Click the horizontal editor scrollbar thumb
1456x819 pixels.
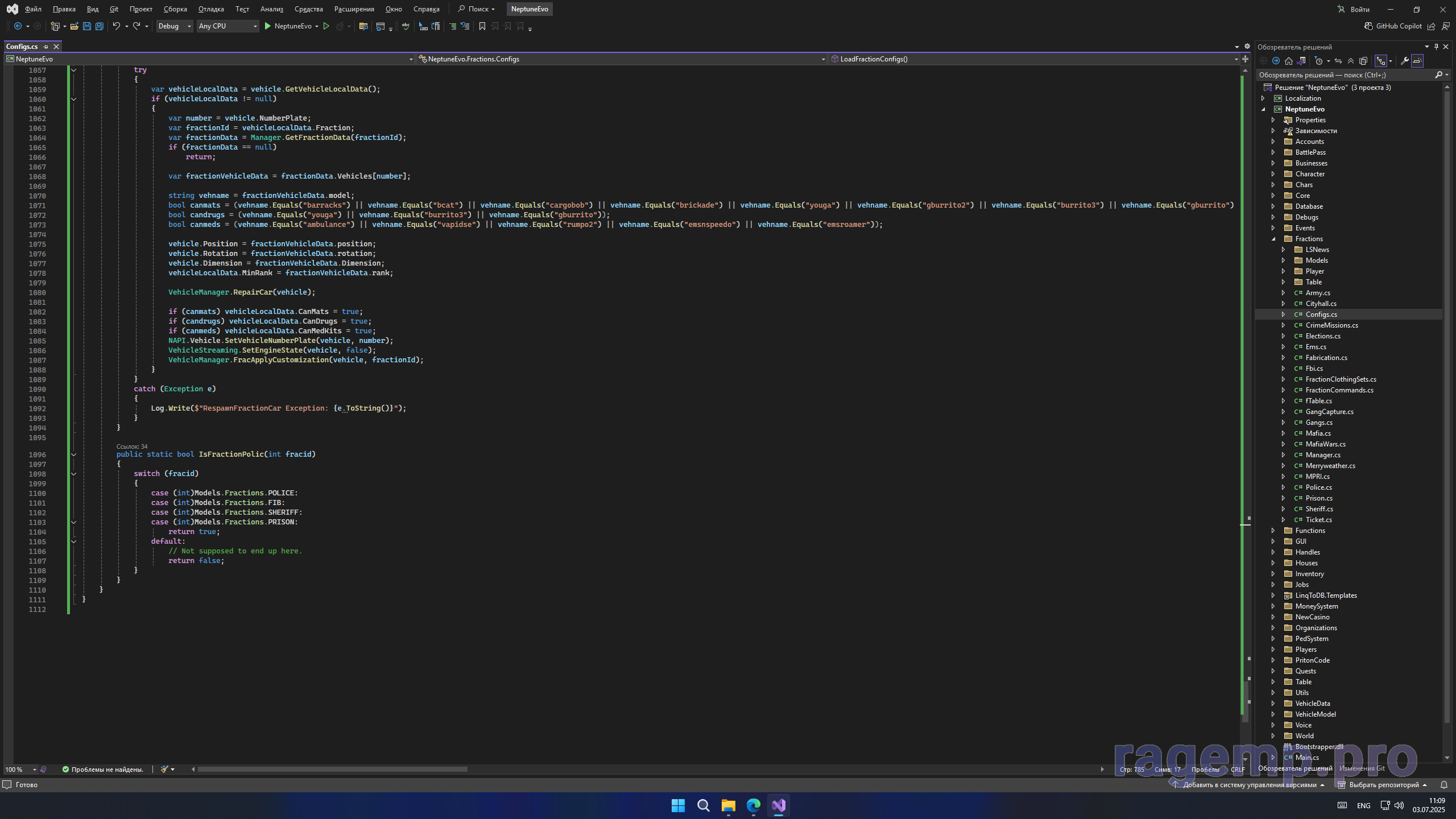tap(332, 770)
